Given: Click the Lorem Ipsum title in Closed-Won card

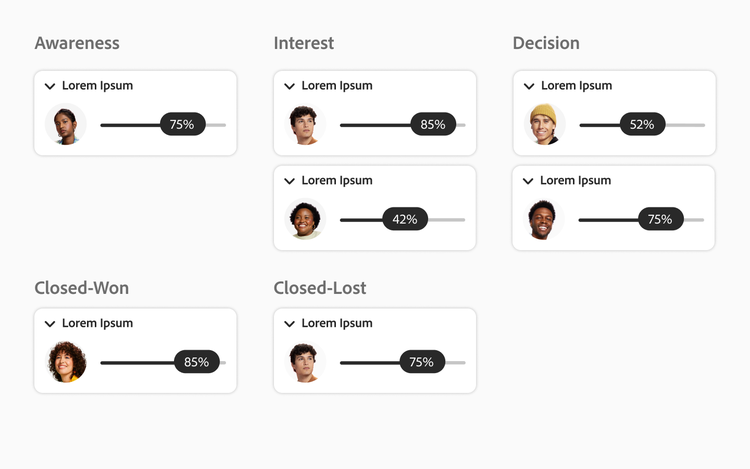Looking at the screenshot, I should tap(97, 324).
